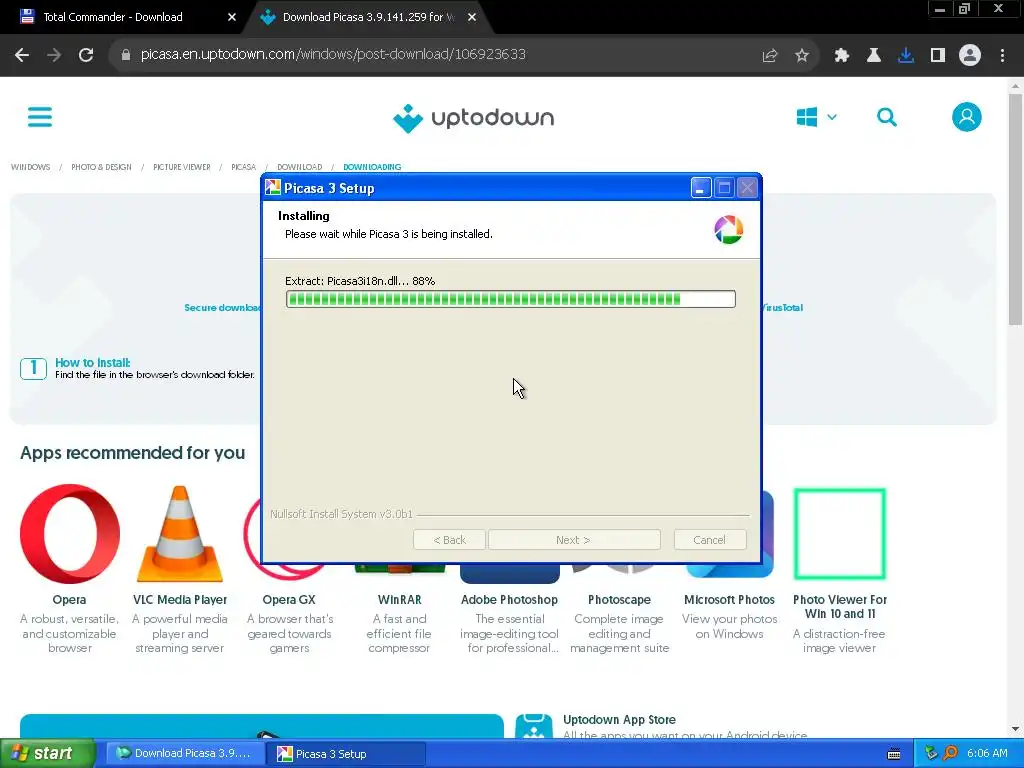Close the Download Picasa tab
Screen dimensions: 1024x768
click(472, 17)
